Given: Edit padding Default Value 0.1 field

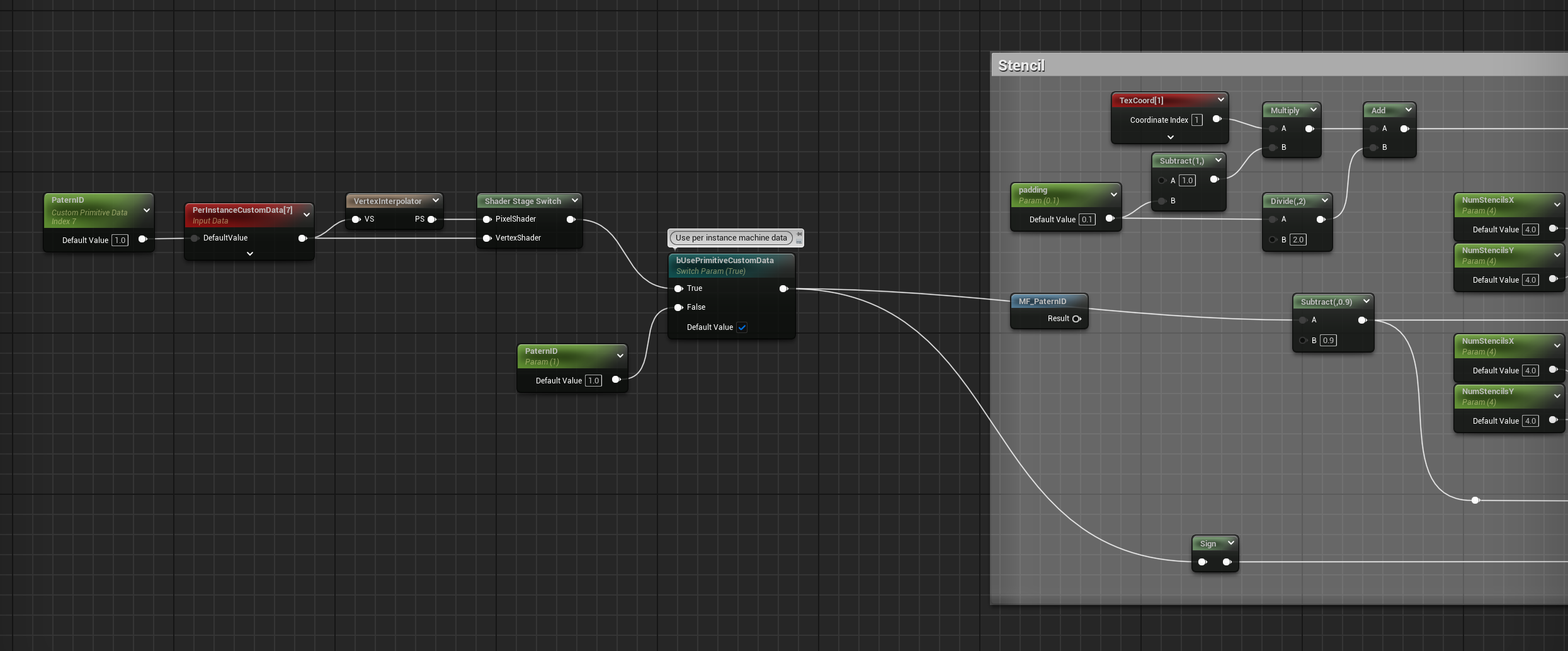Looking at the screenshot, I should [x=1087, y=219].
